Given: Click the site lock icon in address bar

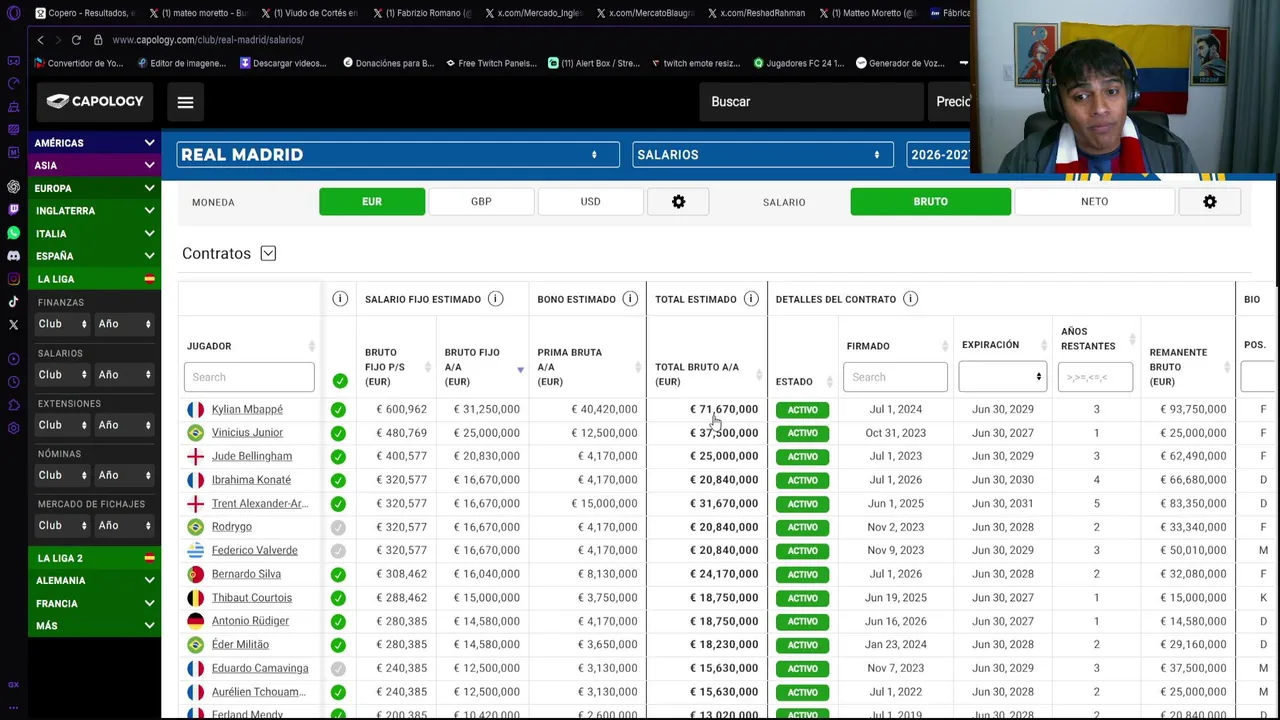Looking at the screenshot, I should tap(98, 40).
